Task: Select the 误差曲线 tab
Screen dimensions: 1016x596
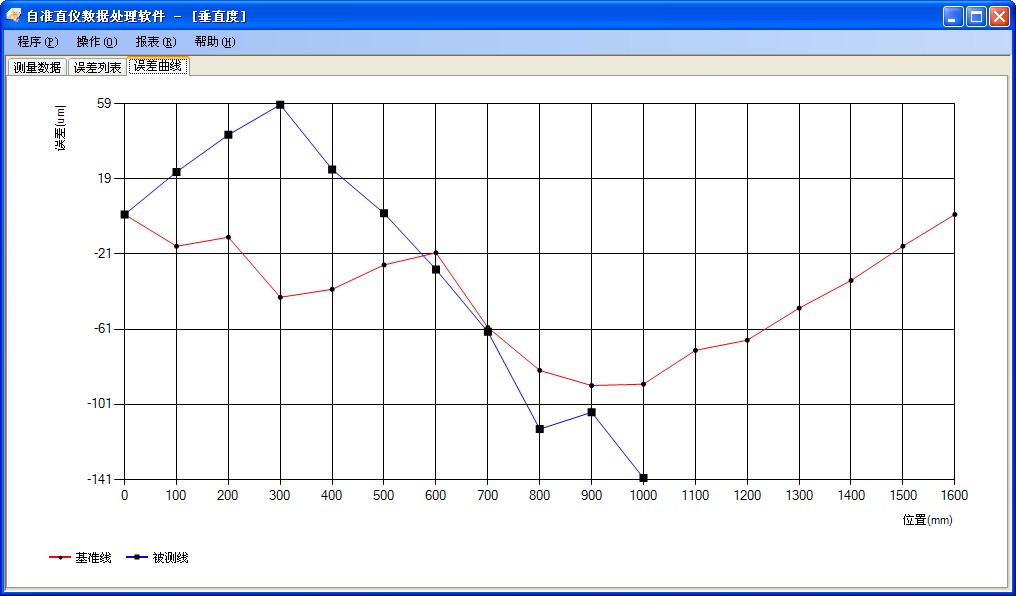Action: pos(158,66)
